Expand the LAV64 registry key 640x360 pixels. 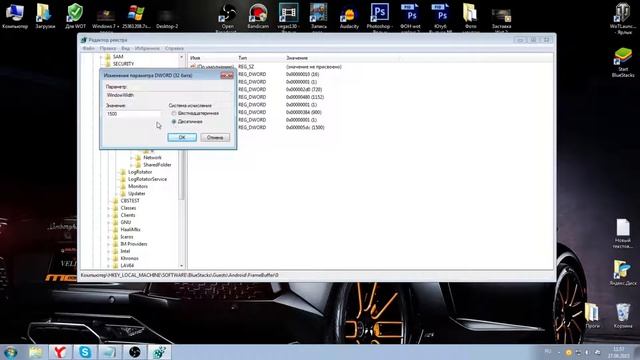109,266
